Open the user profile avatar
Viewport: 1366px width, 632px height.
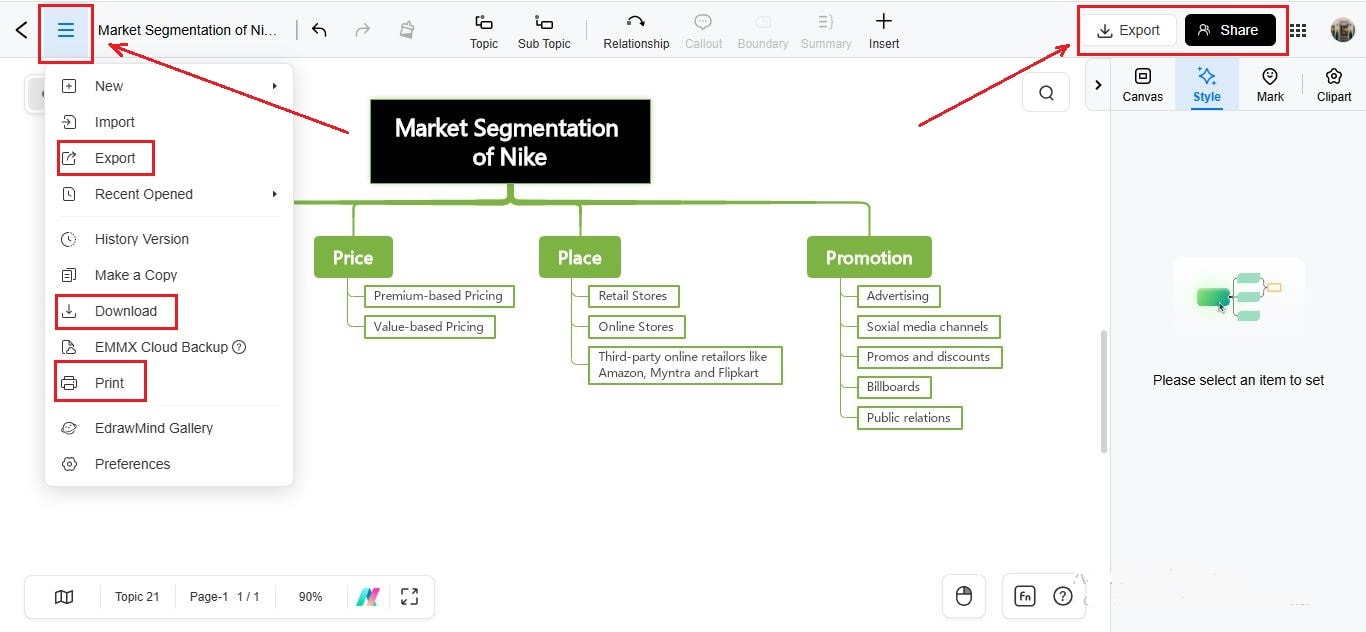click(1342, 30)
